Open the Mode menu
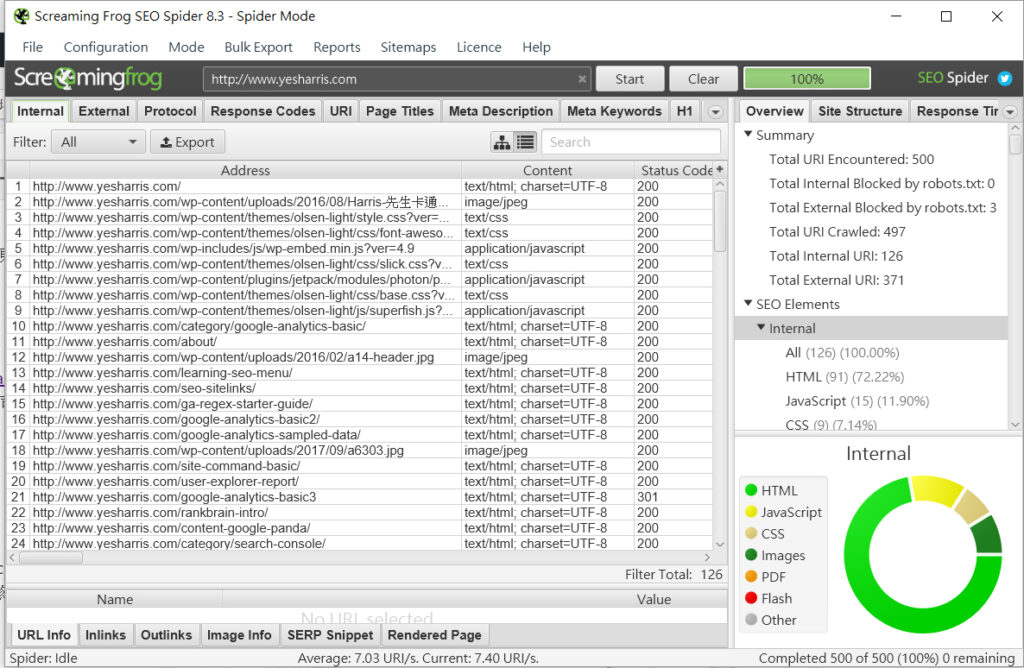Screen dimensions: 1024x668 click(186, 47)
